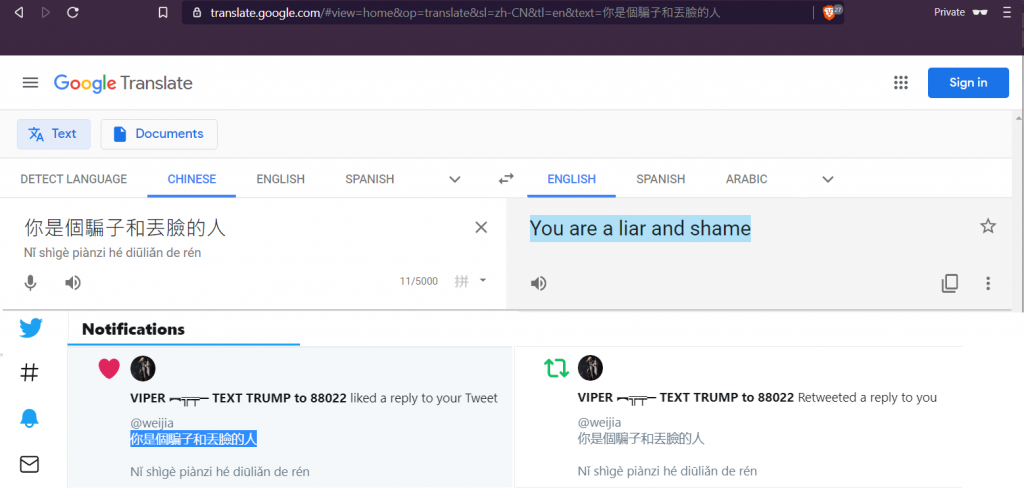Image resolution: width=1024 pixels, height=493 pixels.
Task: Choose Spanish as the target language
Action: (660, 179)
